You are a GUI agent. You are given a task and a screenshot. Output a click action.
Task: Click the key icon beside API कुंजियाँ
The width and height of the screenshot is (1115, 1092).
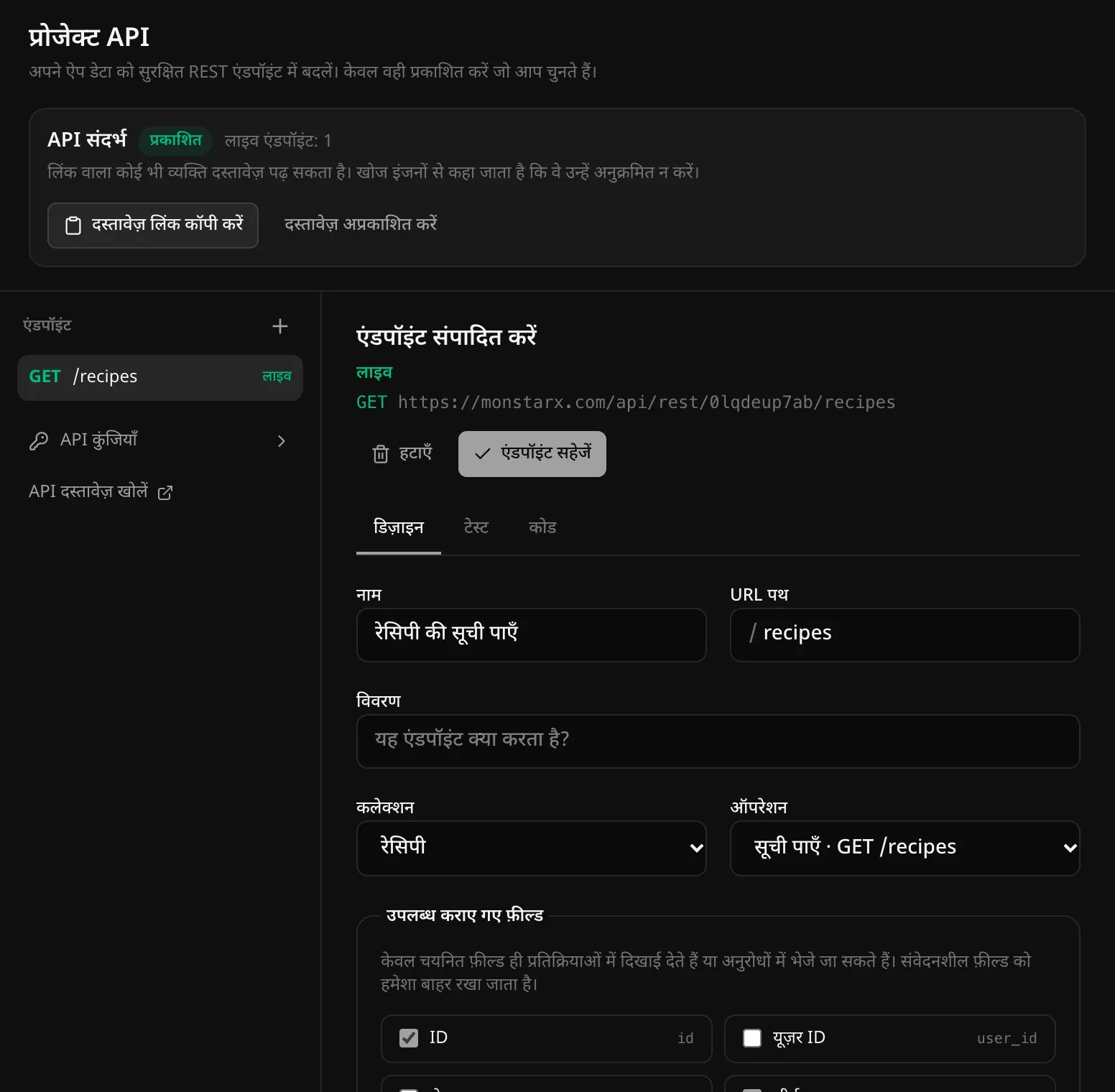39,440
